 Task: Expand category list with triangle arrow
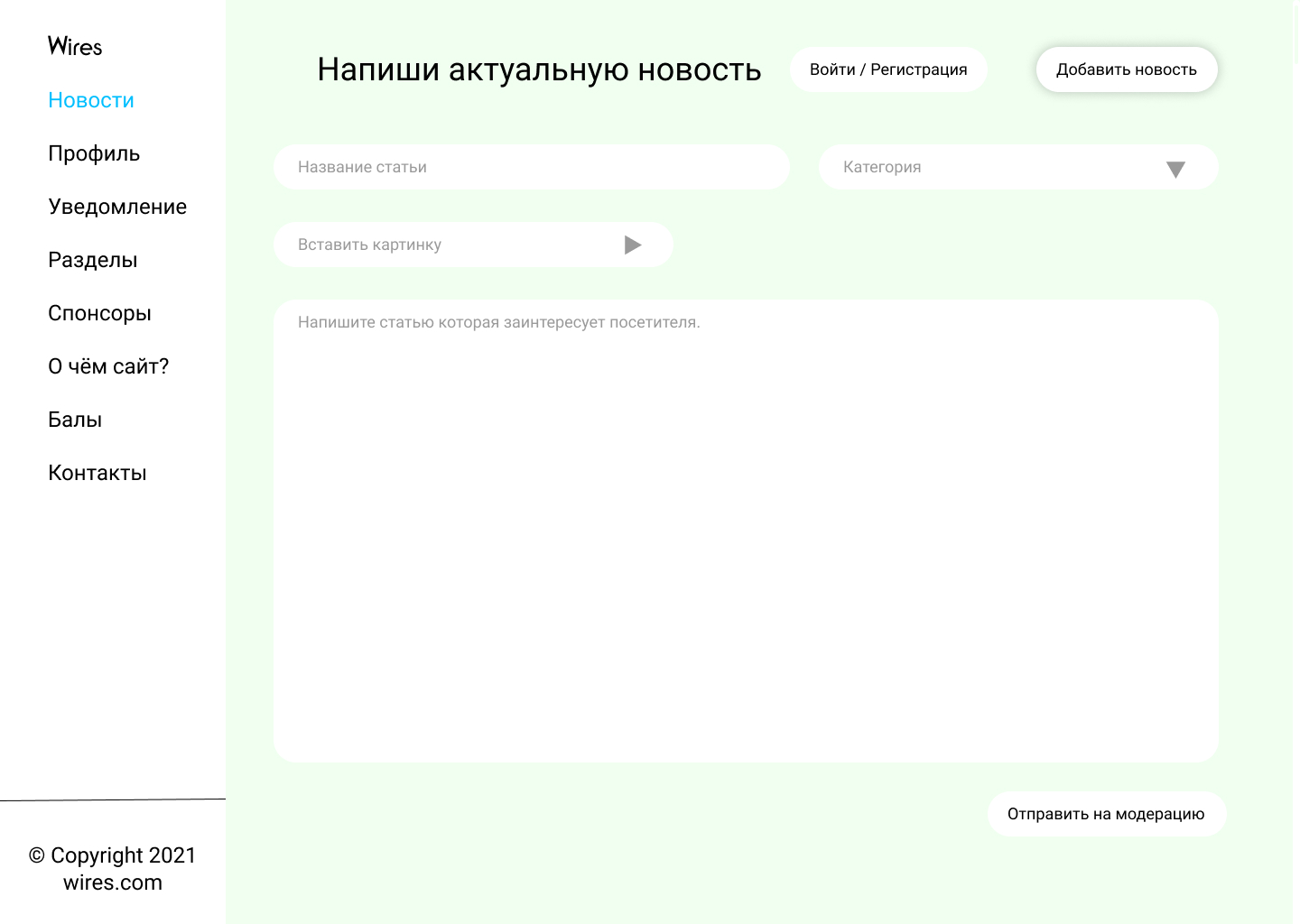coord(1175,170)
